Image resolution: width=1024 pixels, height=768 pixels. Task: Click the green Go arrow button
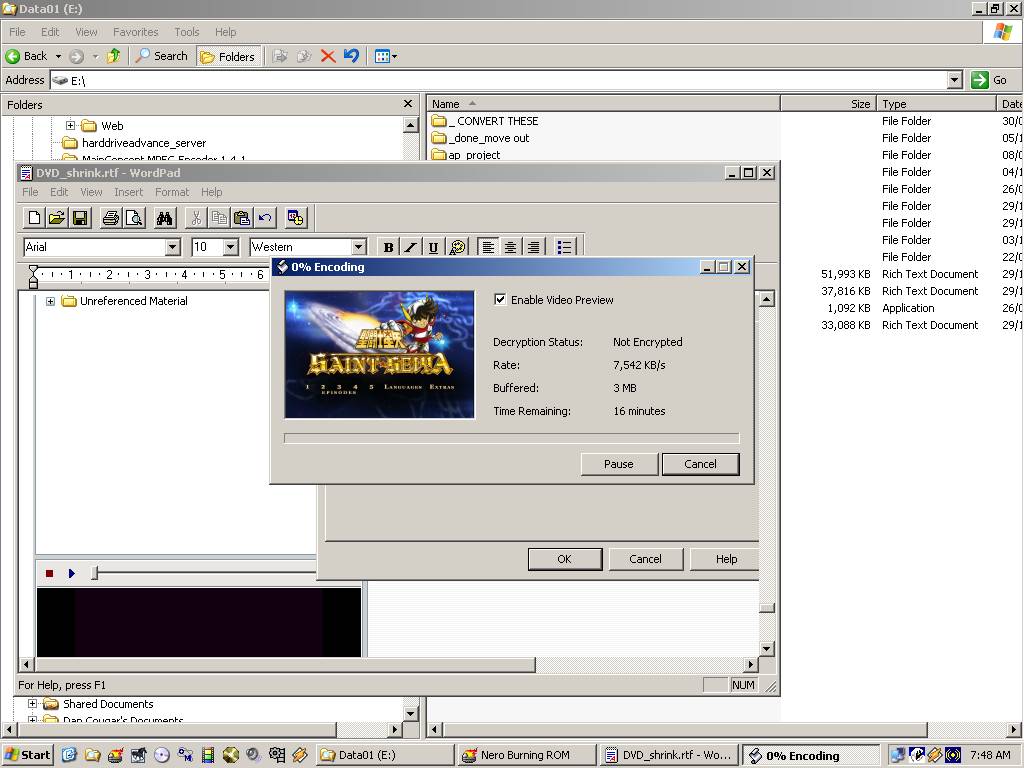tap(980, 80)
